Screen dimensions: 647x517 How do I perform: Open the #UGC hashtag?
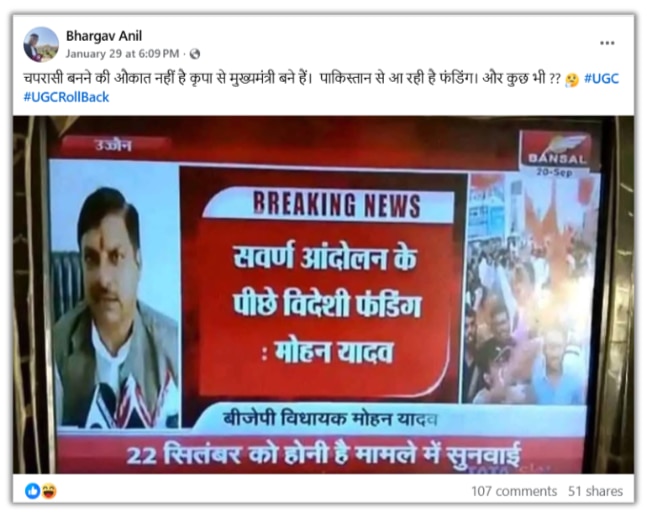602,78
